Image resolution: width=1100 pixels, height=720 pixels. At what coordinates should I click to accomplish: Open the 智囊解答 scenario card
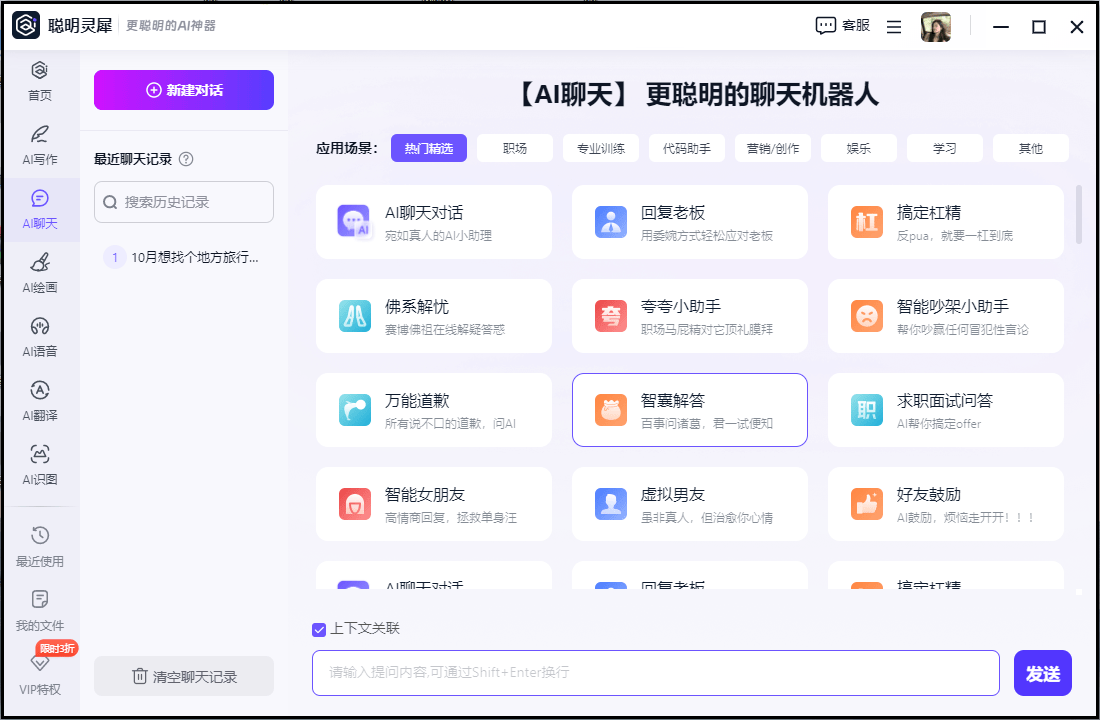pos(689,410)
